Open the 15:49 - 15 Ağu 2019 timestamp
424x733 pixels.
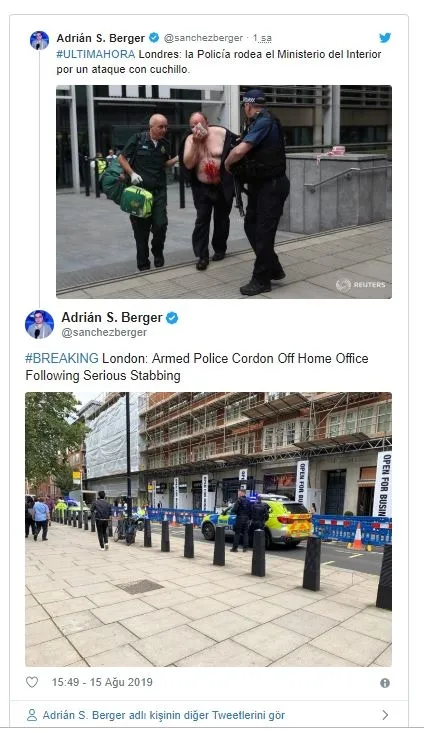[102, 682]
